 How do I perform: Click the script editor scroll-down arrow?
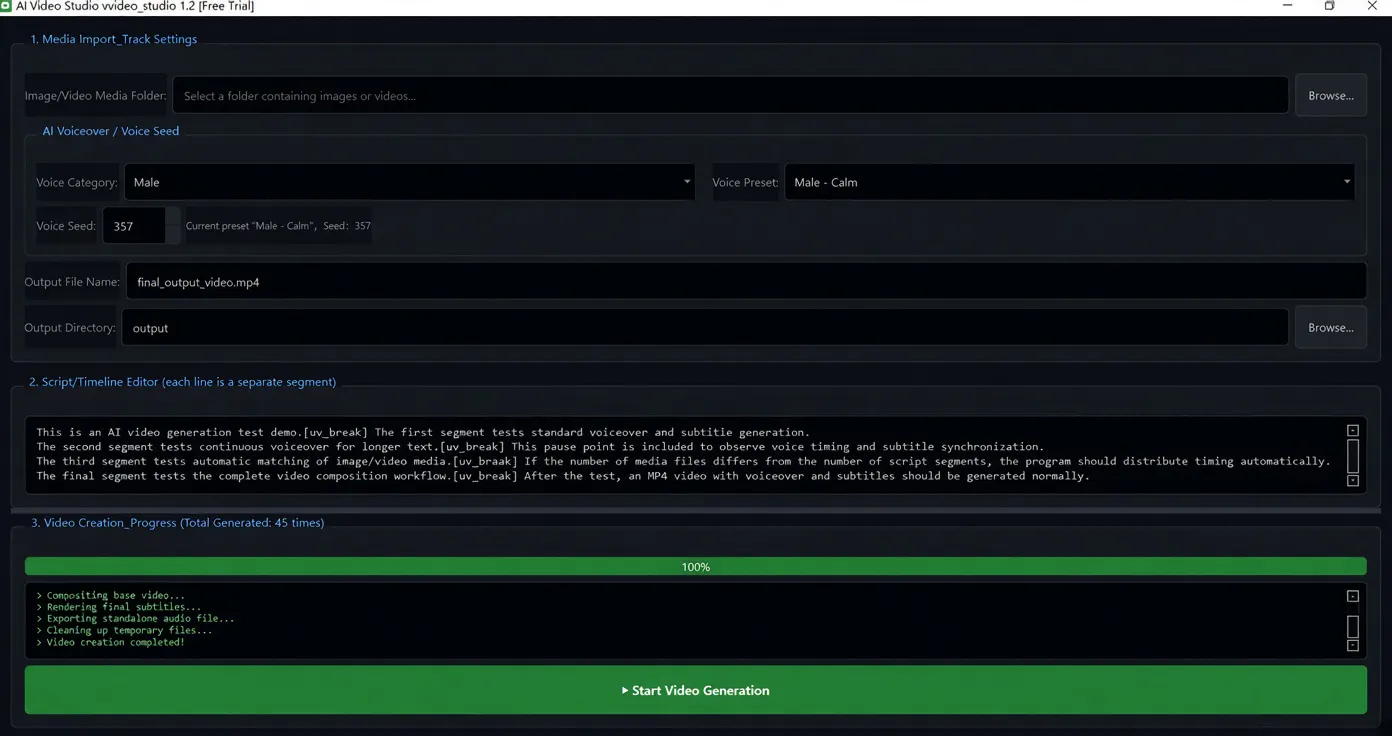pyautogui.click(x=1353, y=481)
